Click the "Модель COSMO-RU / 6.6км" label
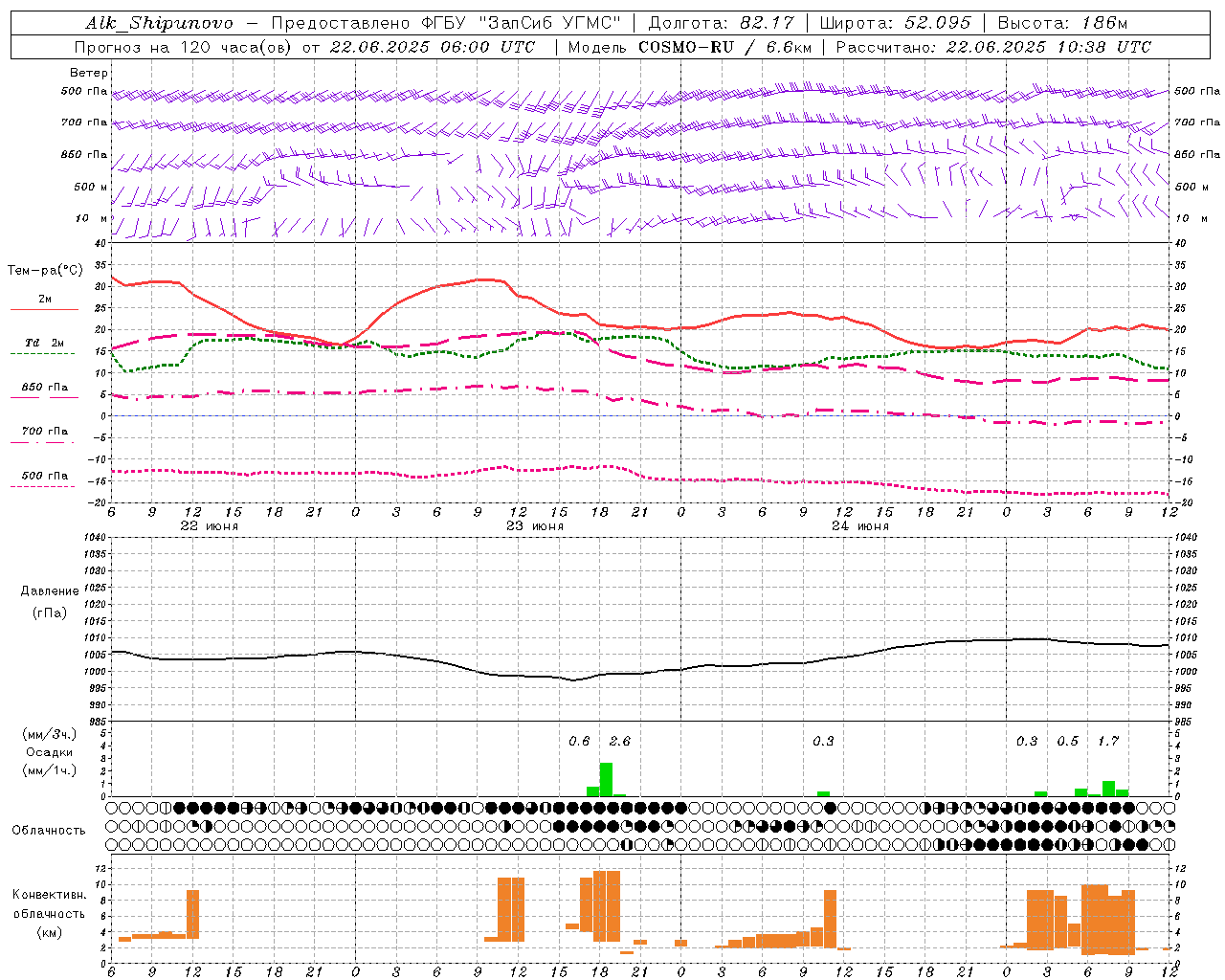 tap(689, 47)
